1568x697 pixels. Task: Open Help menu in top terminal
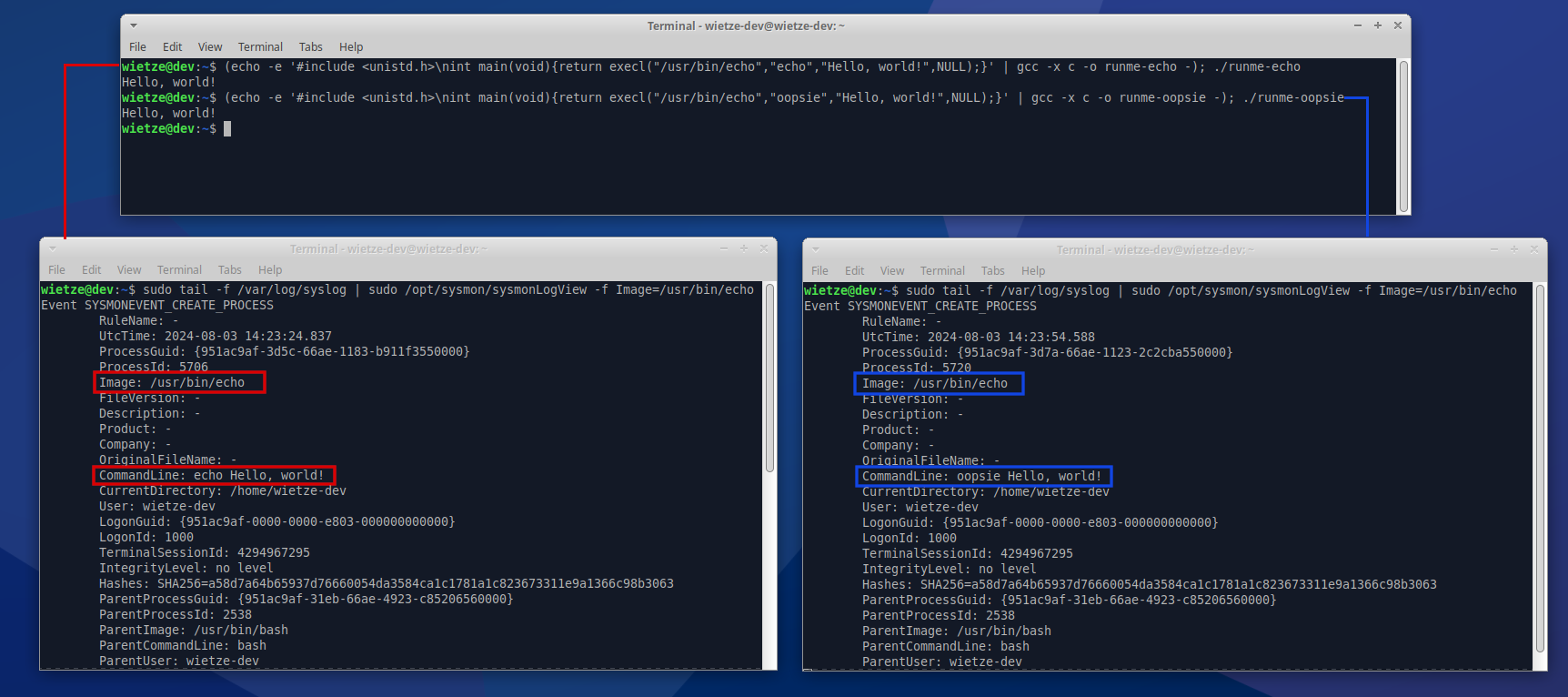(351, 47)
